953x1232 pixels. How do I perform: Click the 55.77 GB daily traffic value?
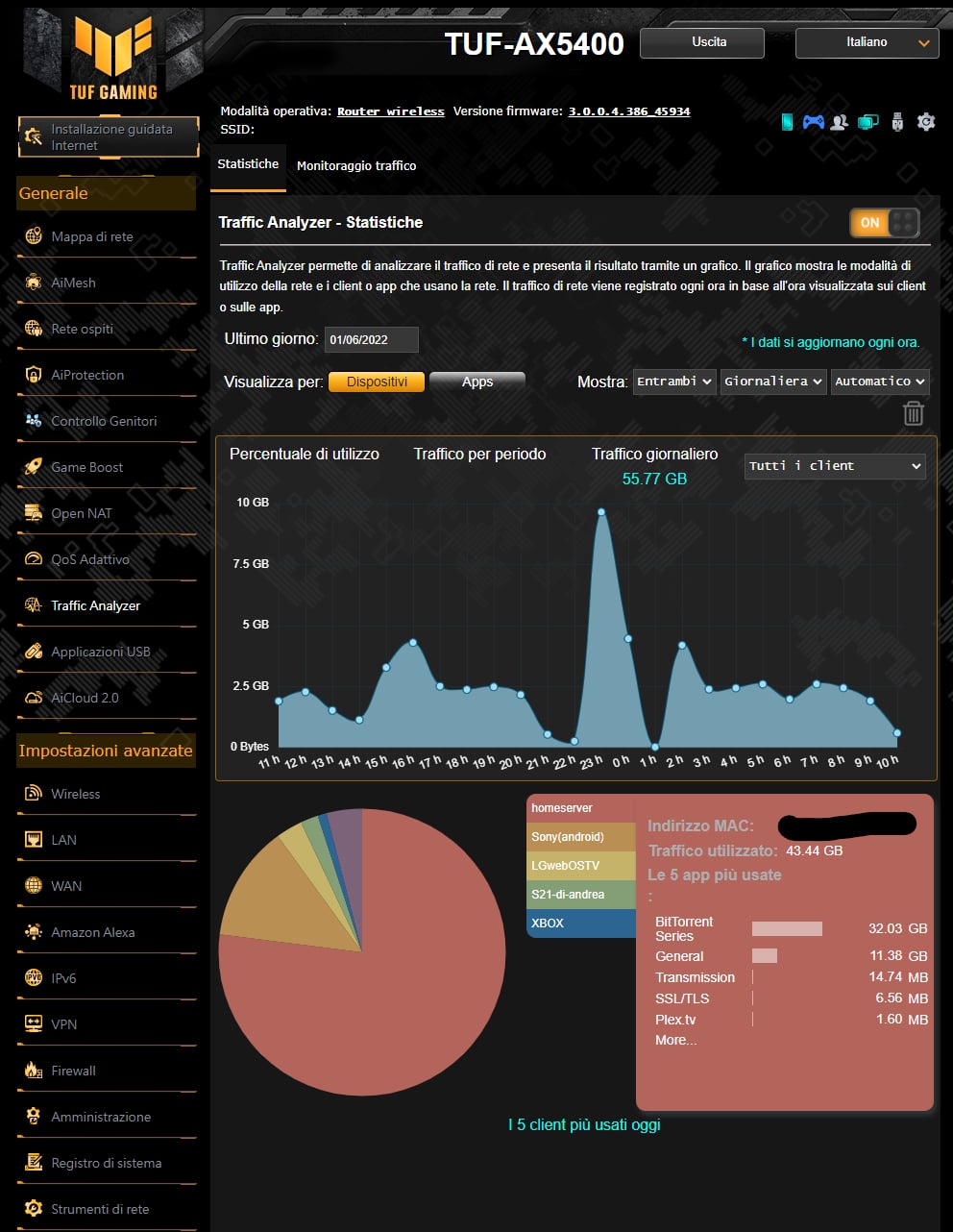(x=654, y=479)
